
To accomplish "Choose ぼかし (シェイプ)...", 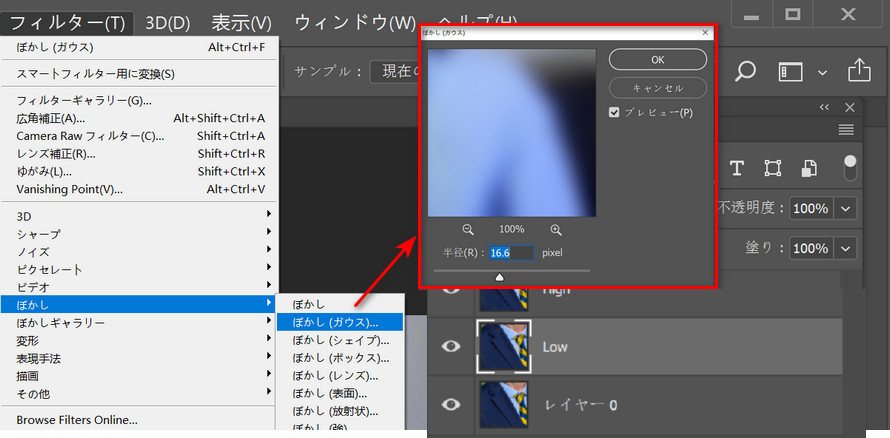I will 340,340.
